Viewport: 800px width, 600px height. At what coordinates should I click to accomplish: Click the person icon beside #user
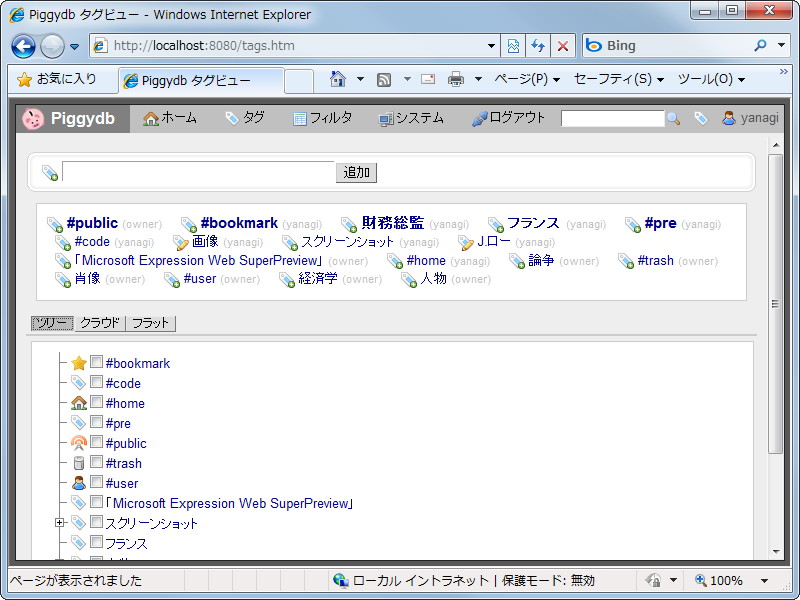point(79,483)
